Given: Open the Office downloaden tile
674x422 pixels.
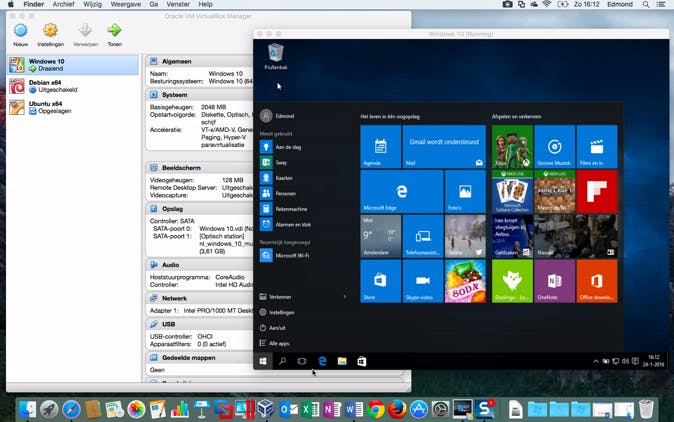Looking at the screenshot, I should point(597,281).
